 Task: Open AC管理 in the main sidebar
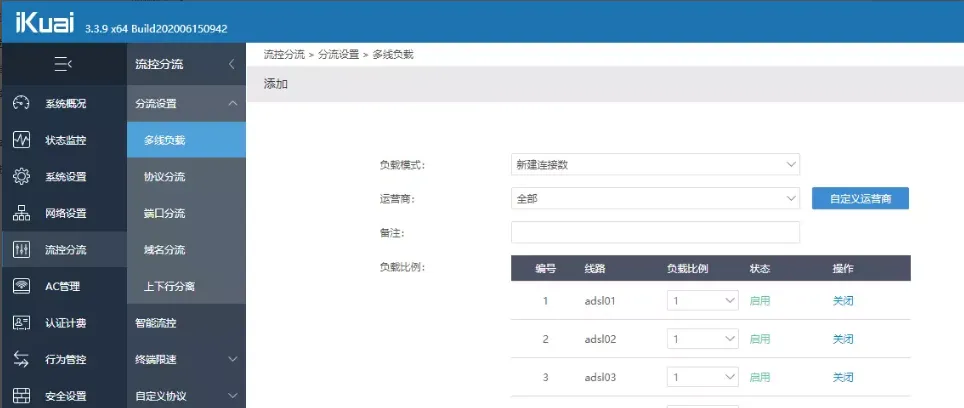pos(64,286)
